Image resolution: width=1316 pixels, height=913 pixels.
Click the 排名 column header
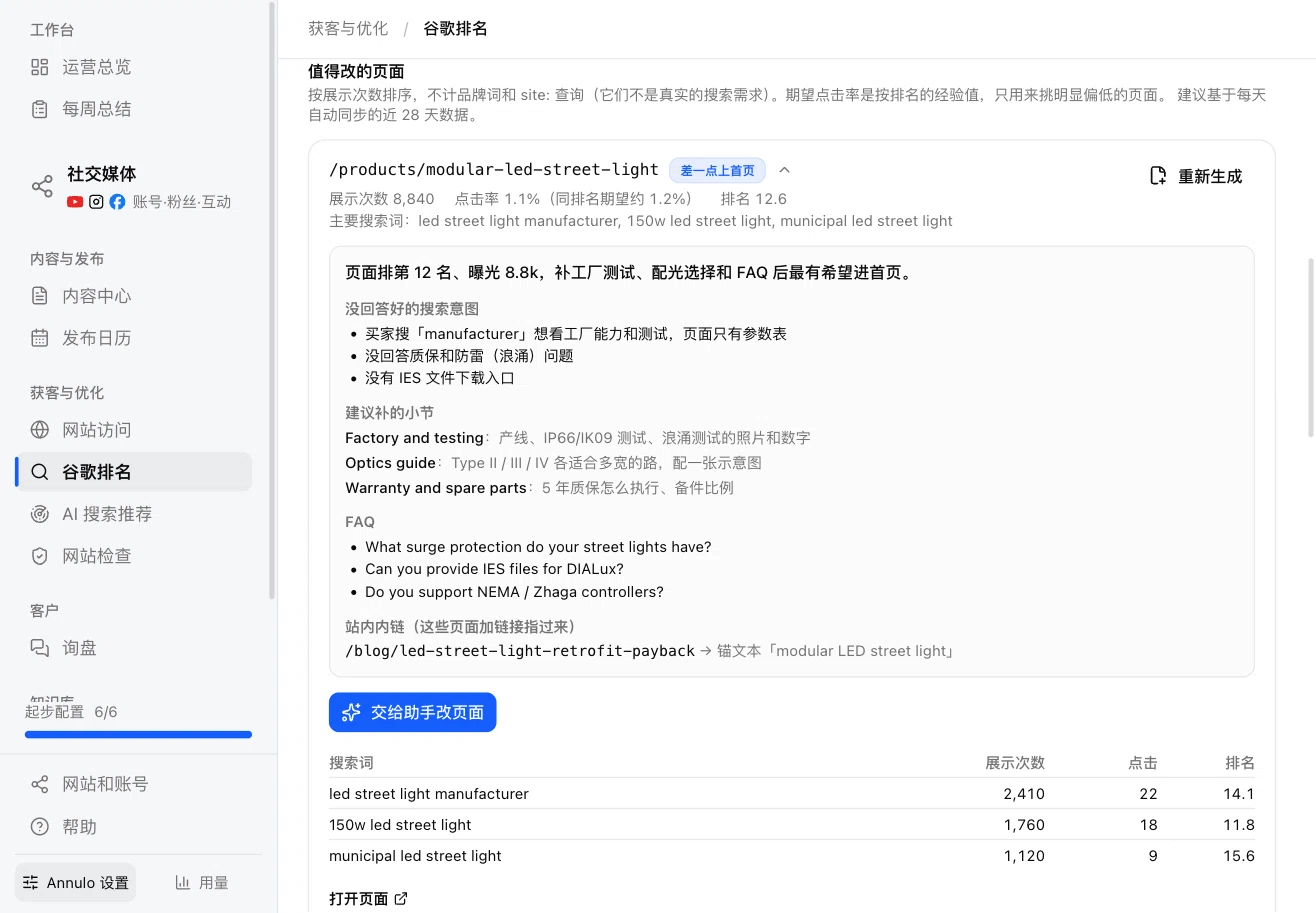pos(1240,763)
